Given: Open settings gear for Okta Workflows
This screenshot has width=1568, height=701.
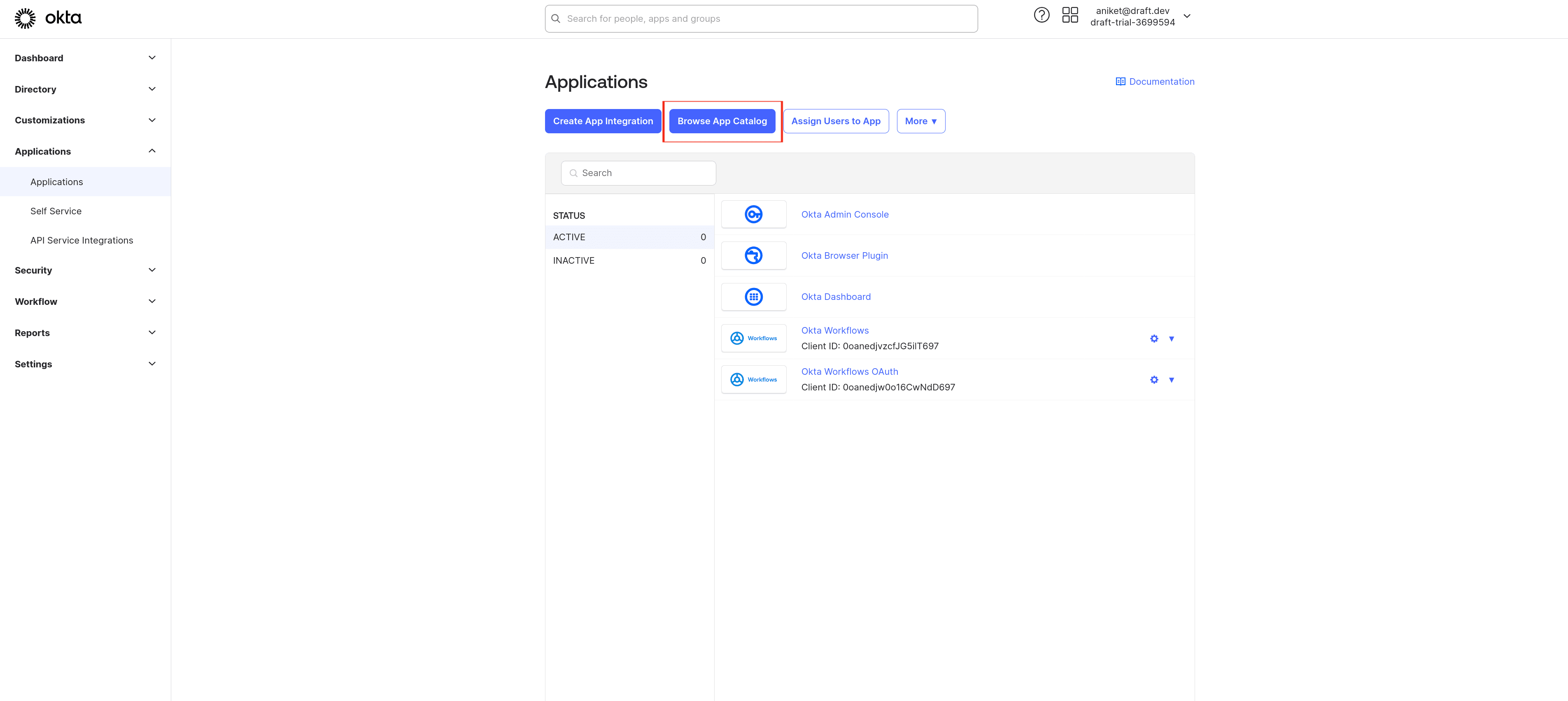Looking at the screenshot, I should tap(1154, 338).
